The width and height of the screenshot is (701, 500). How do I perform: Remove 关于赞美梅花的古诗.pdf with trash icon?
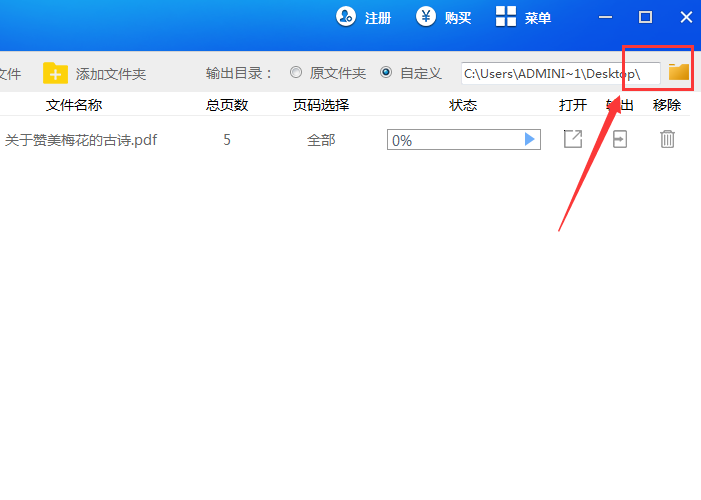click(667, 139)
